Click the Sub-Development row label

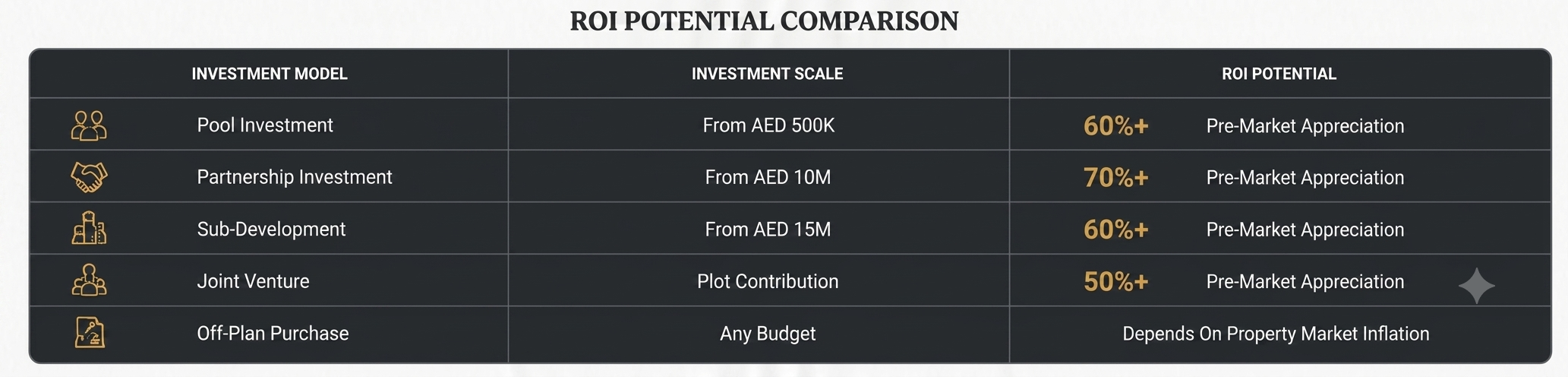271,230
